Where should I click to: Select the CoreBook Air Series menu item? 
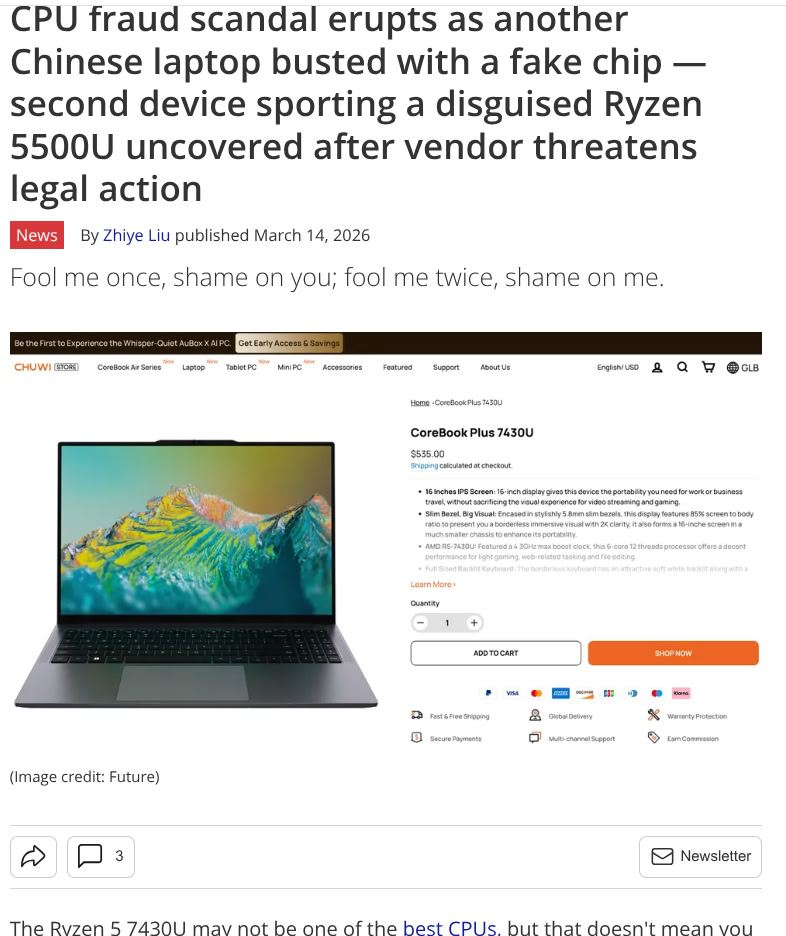click(130, 367)
